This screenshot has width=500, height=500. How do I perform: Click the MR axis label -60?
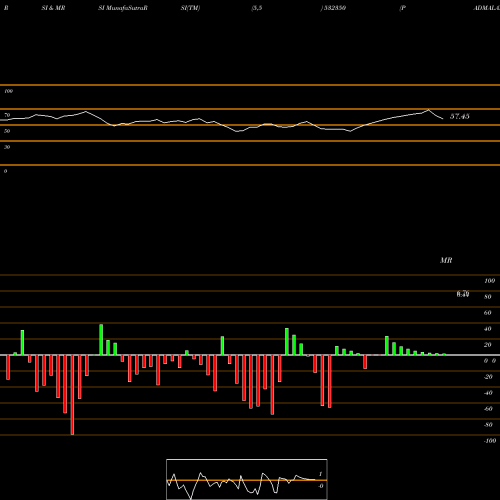(488, 409)
